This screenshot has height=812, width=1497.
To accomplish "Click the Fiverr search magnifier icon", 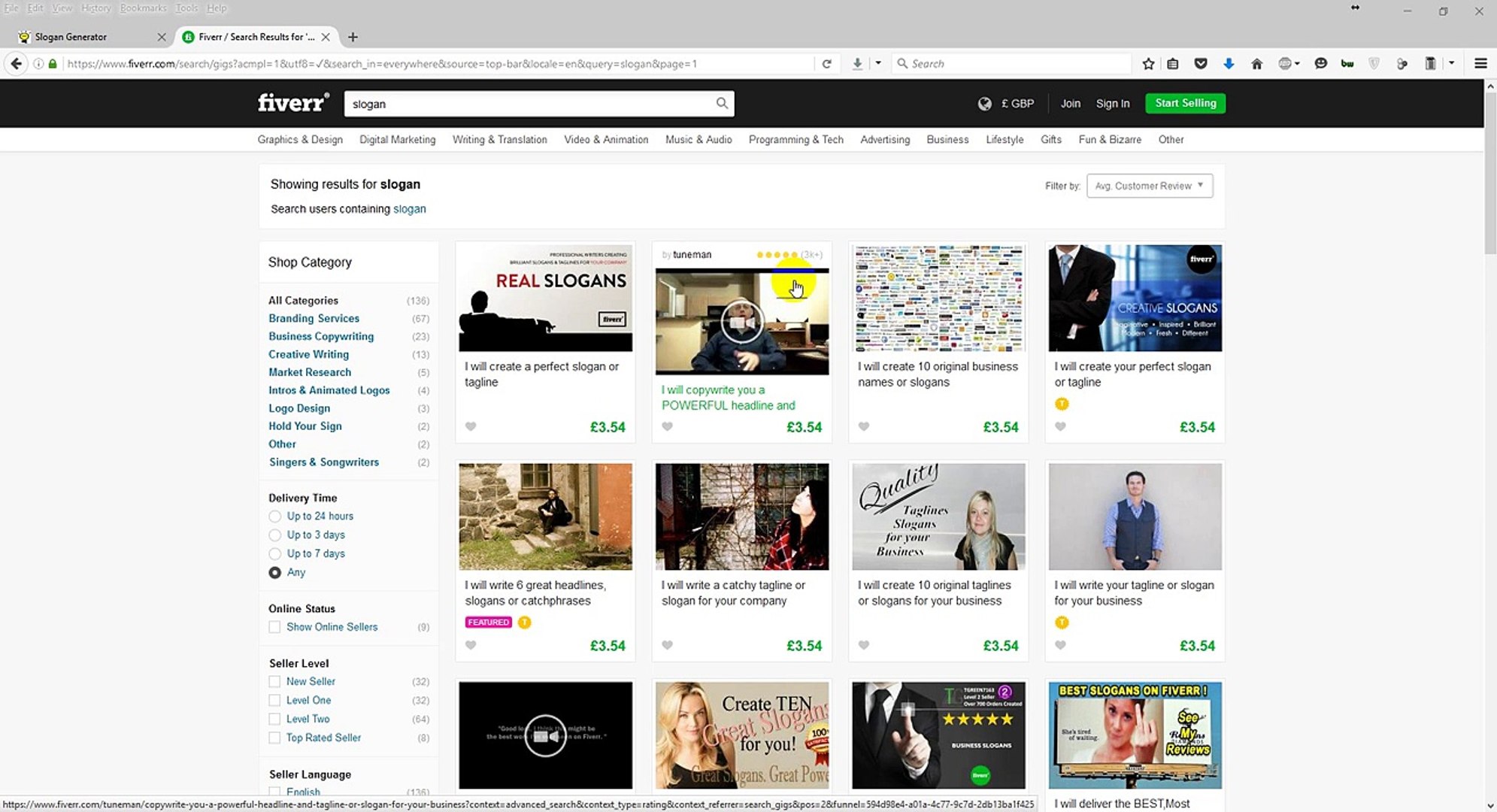I will coord(721,104).
